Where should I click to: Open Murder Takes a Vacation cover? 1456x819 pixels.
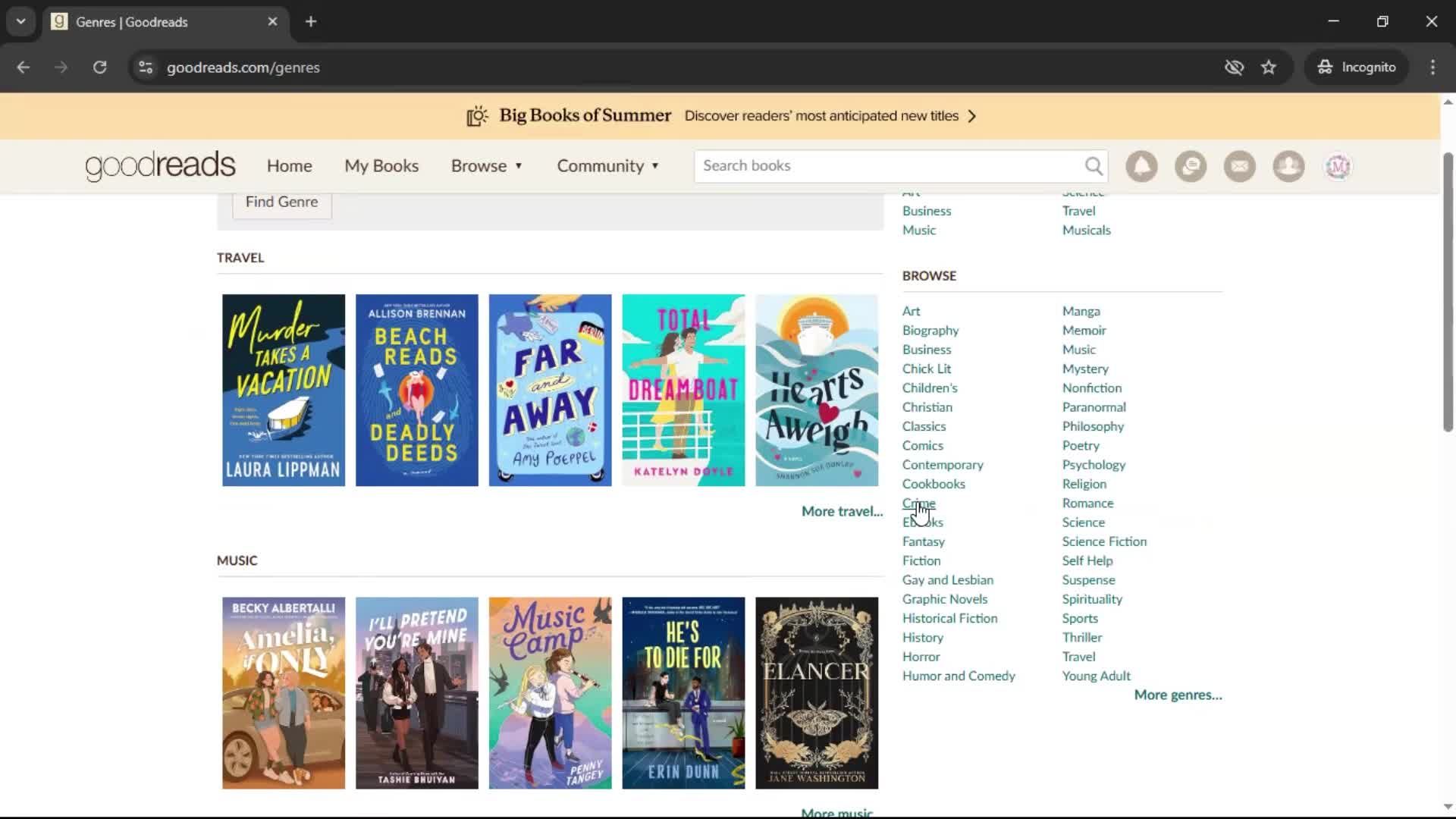[x=283, y=391]
